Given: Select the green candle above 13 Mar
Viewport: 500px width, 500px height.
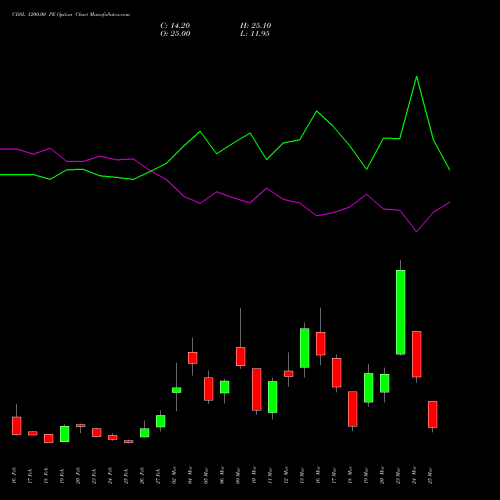Looking at the screenshot, I should click(x=305, y=348).
